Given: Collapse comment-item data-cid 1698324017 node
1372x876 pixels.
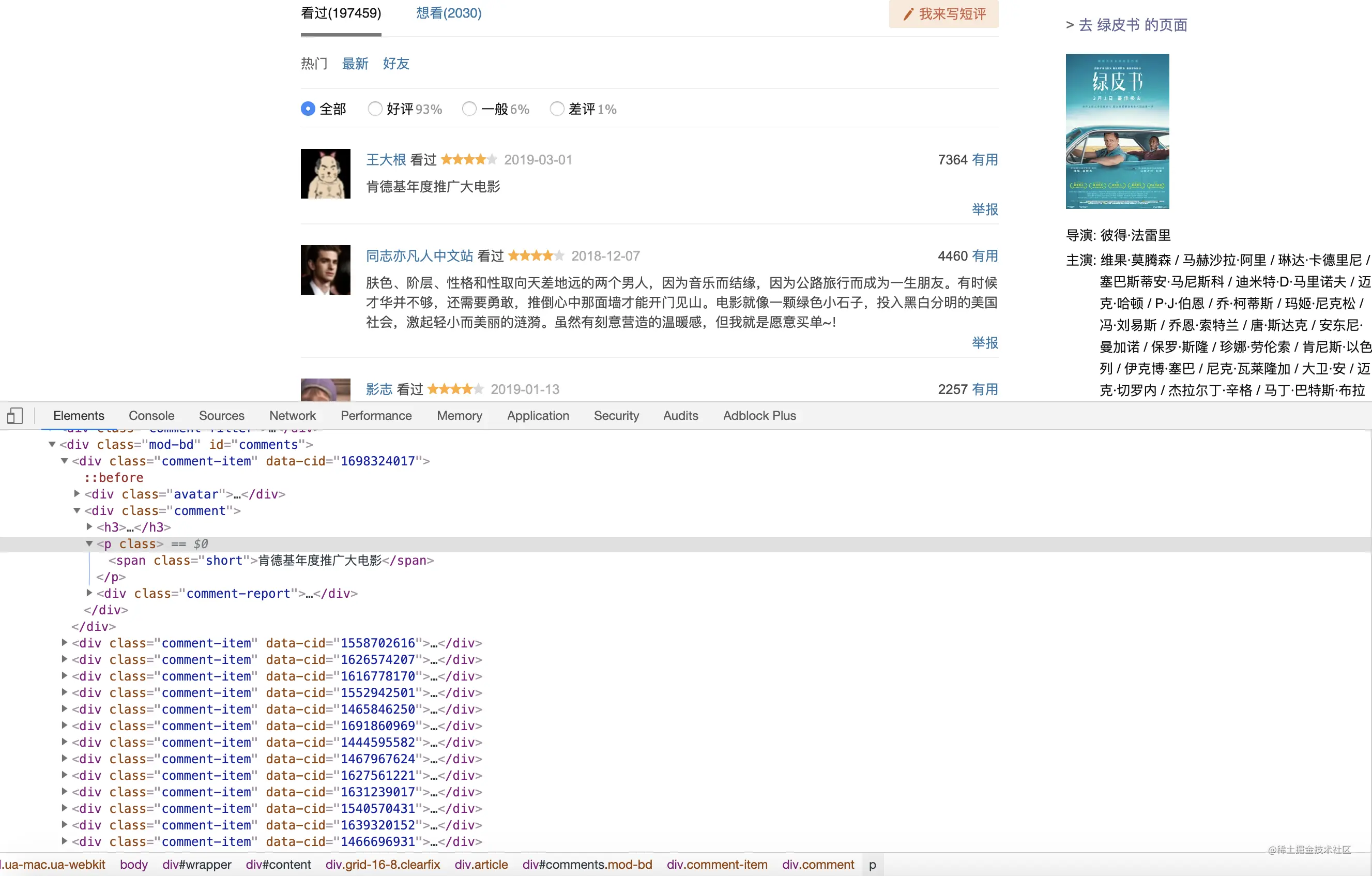Looking at the screenshot, I should 65,461.
